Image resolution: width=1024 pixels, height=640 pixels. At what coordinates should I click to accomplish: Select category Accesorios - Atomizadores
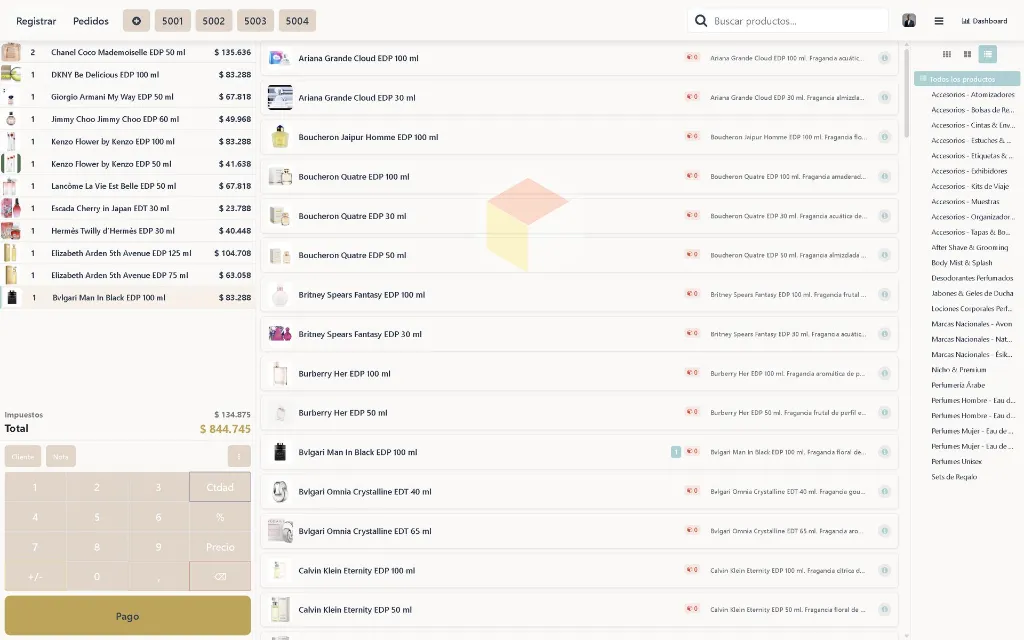point(972,95)
